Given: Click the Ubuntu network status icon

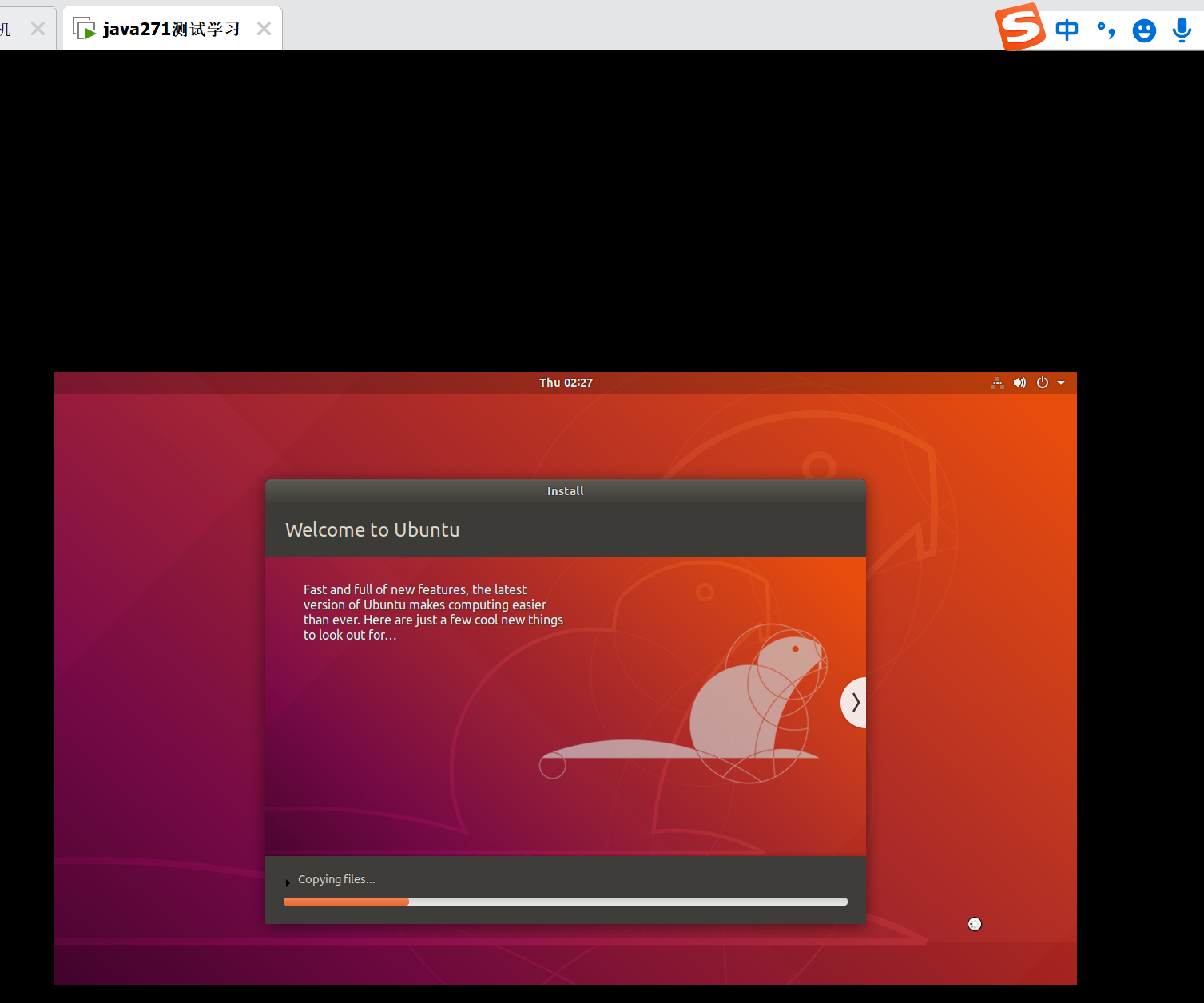Looking at the screenshot, I should [998, 383].
